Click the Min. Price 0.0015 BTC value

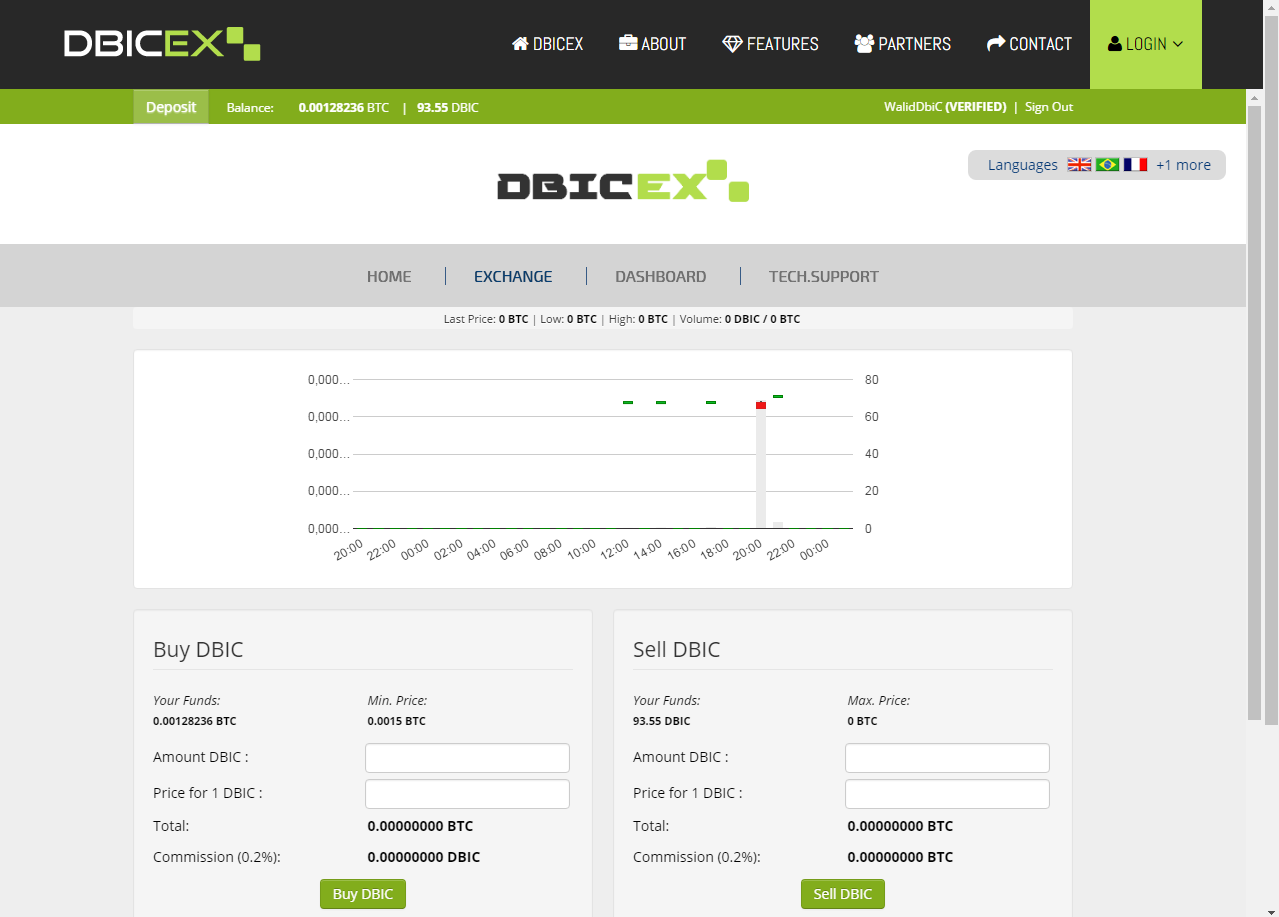(x=396, y=721)
